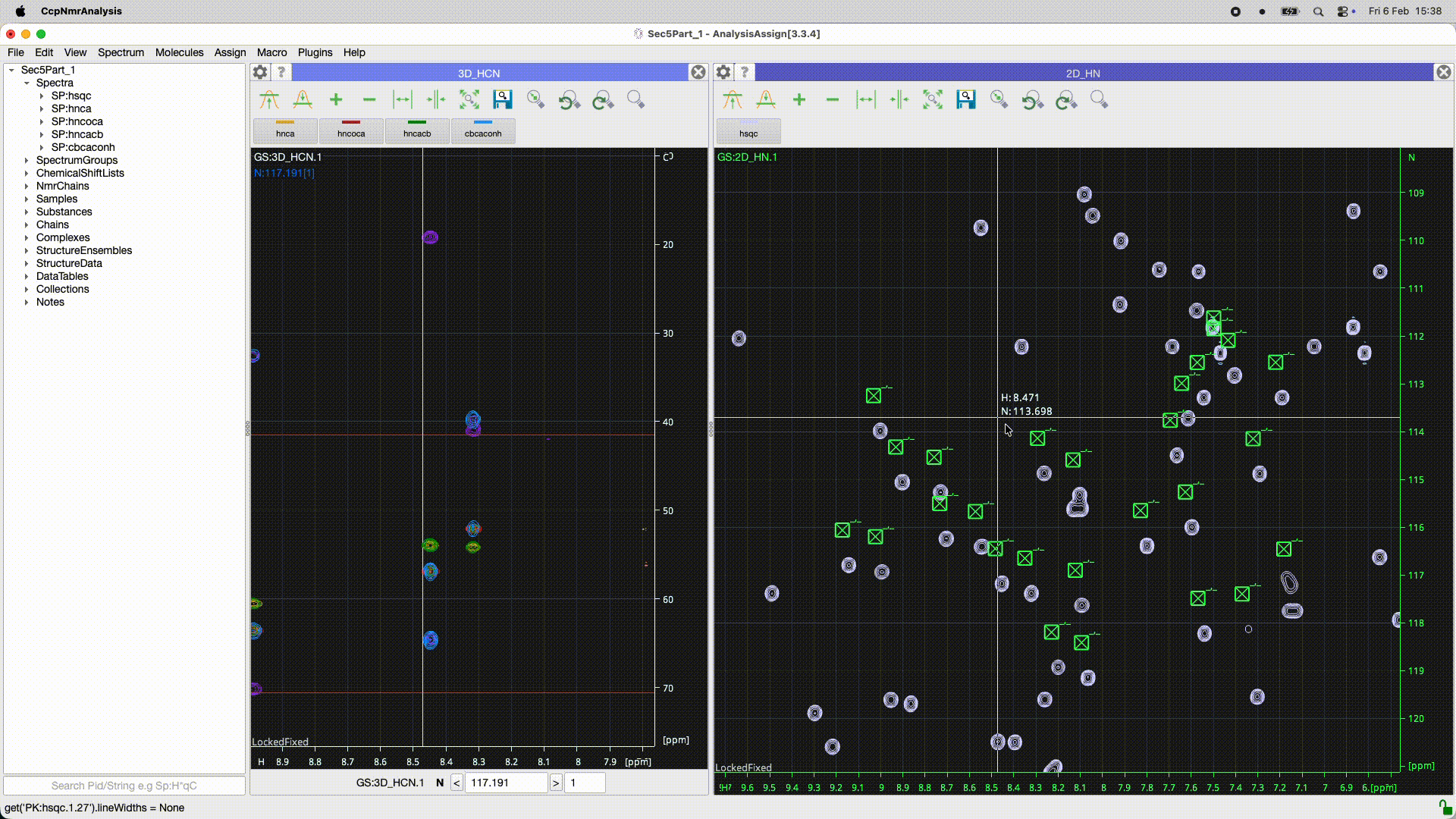This screenshot has width=1456, height=819.
Task: Add a contour level in 3D_HCN
Action: click(x=336, y=100)
